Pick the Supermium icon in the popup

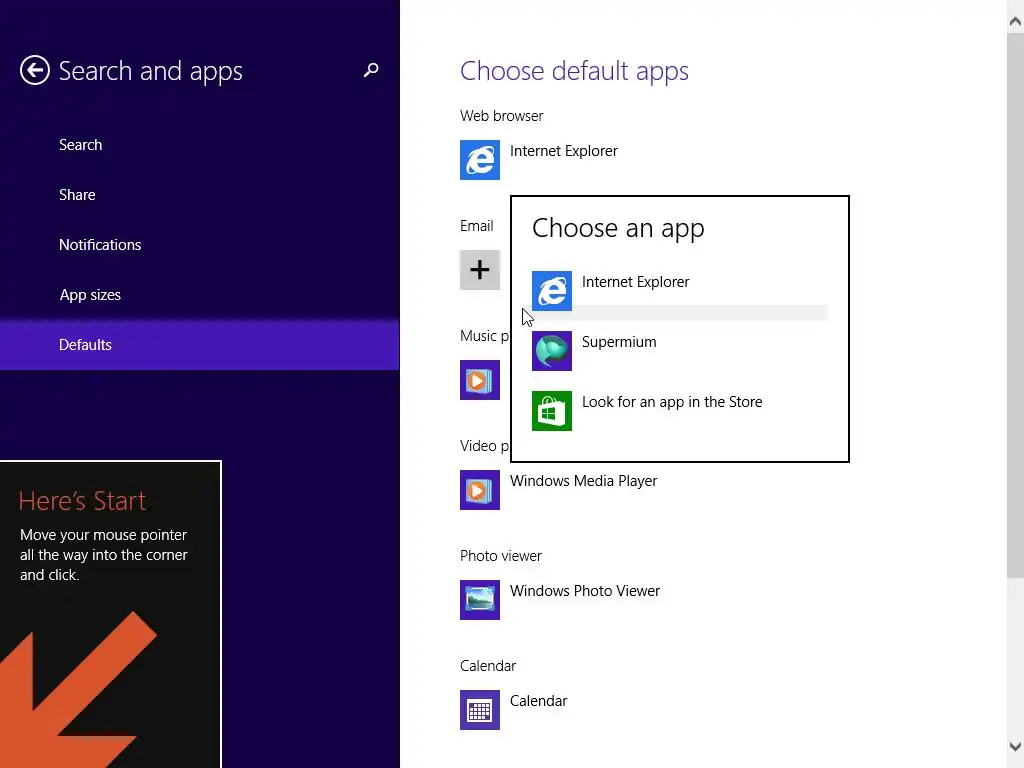coord(552,351)
